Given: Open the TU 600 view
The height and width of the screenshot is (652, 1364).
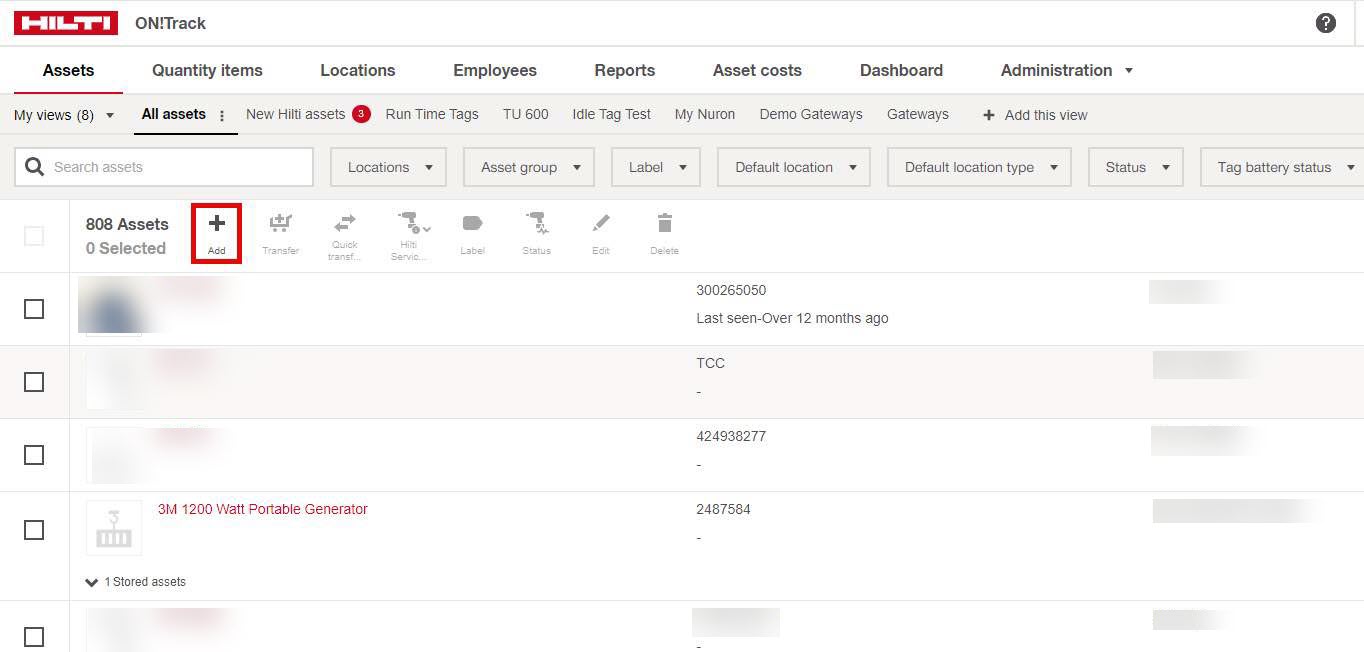Looking at the screenshot, I should (x=526, y=114).
